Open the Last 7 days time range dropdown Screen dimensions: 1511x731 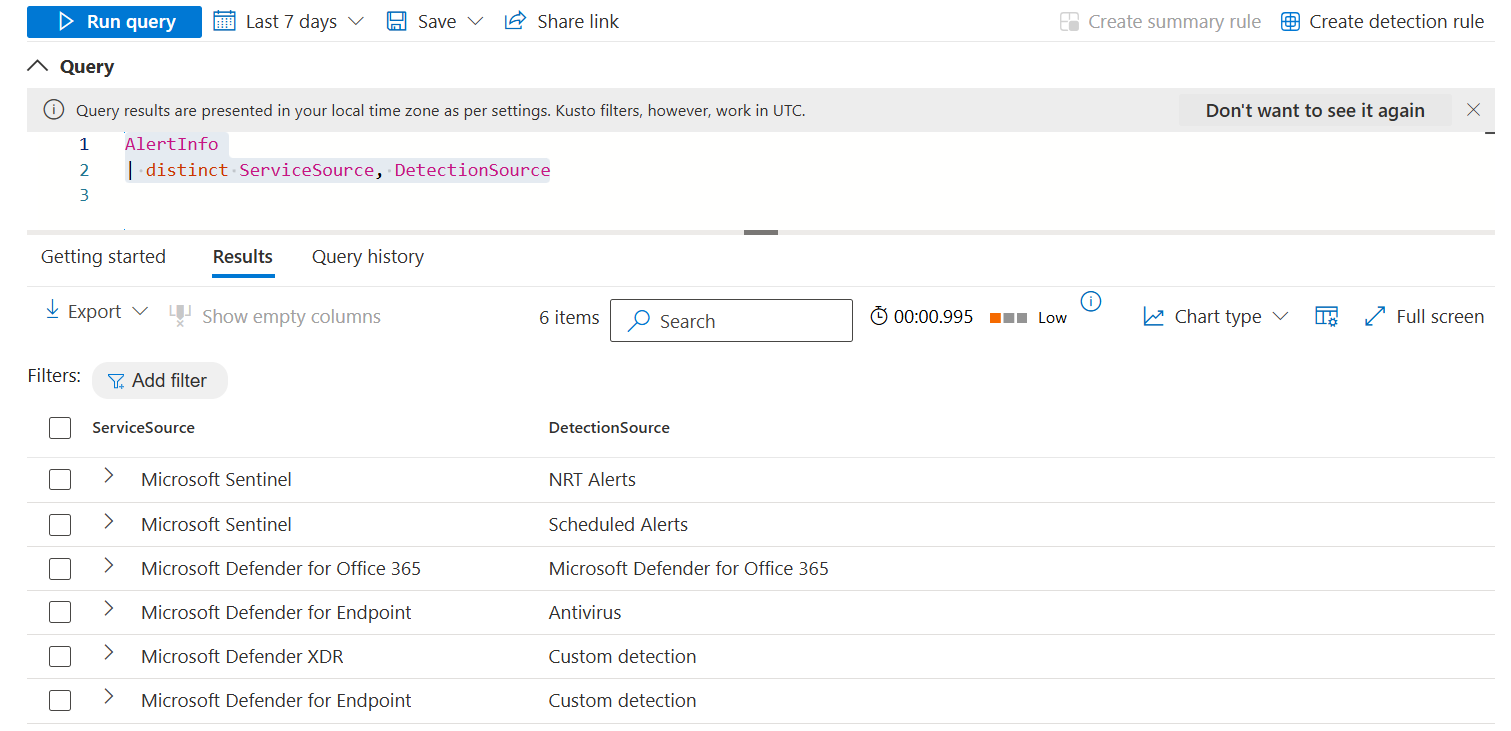(289, 21)
